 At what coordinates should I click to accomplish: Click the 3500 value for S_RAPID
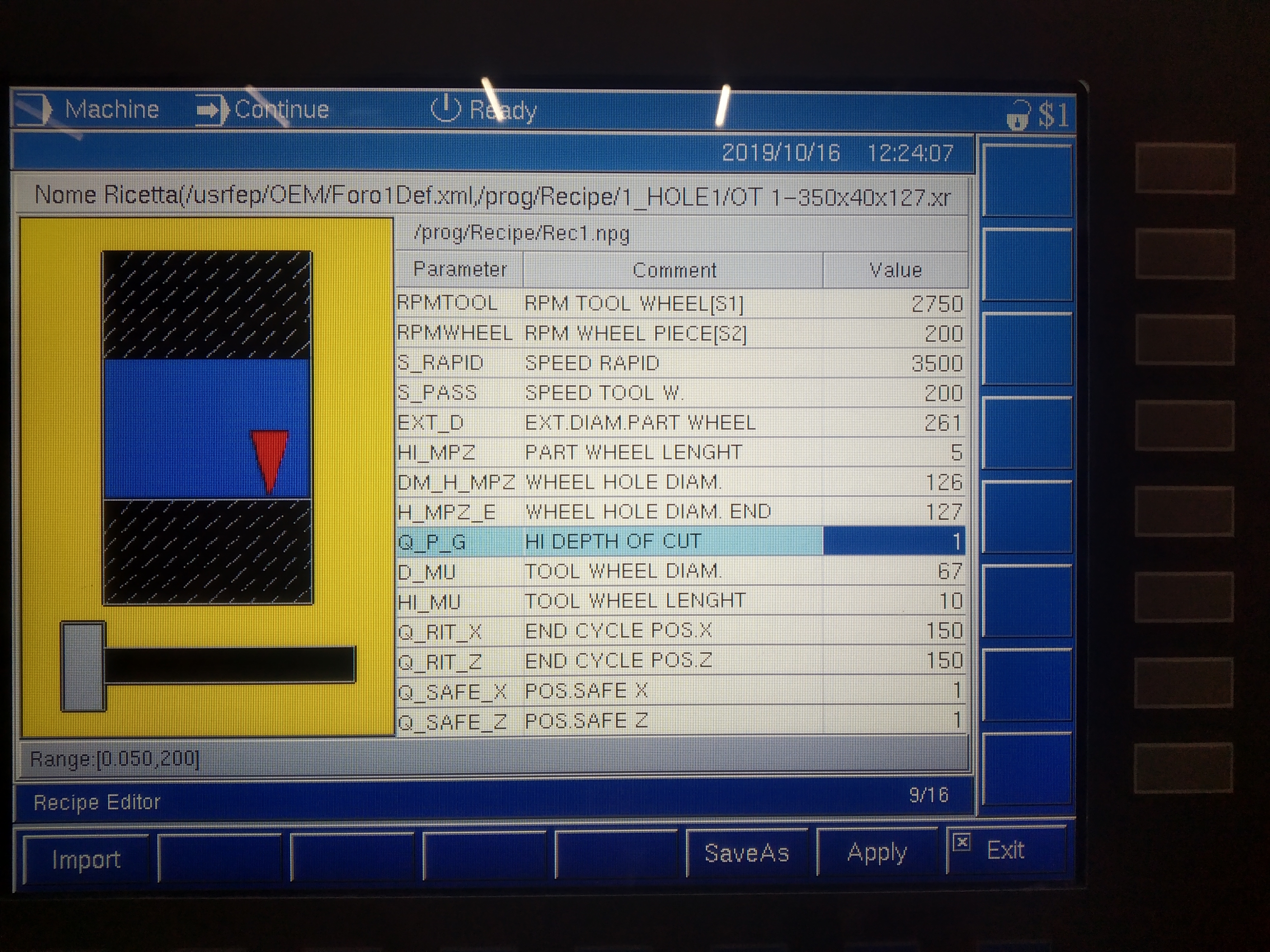937,363
